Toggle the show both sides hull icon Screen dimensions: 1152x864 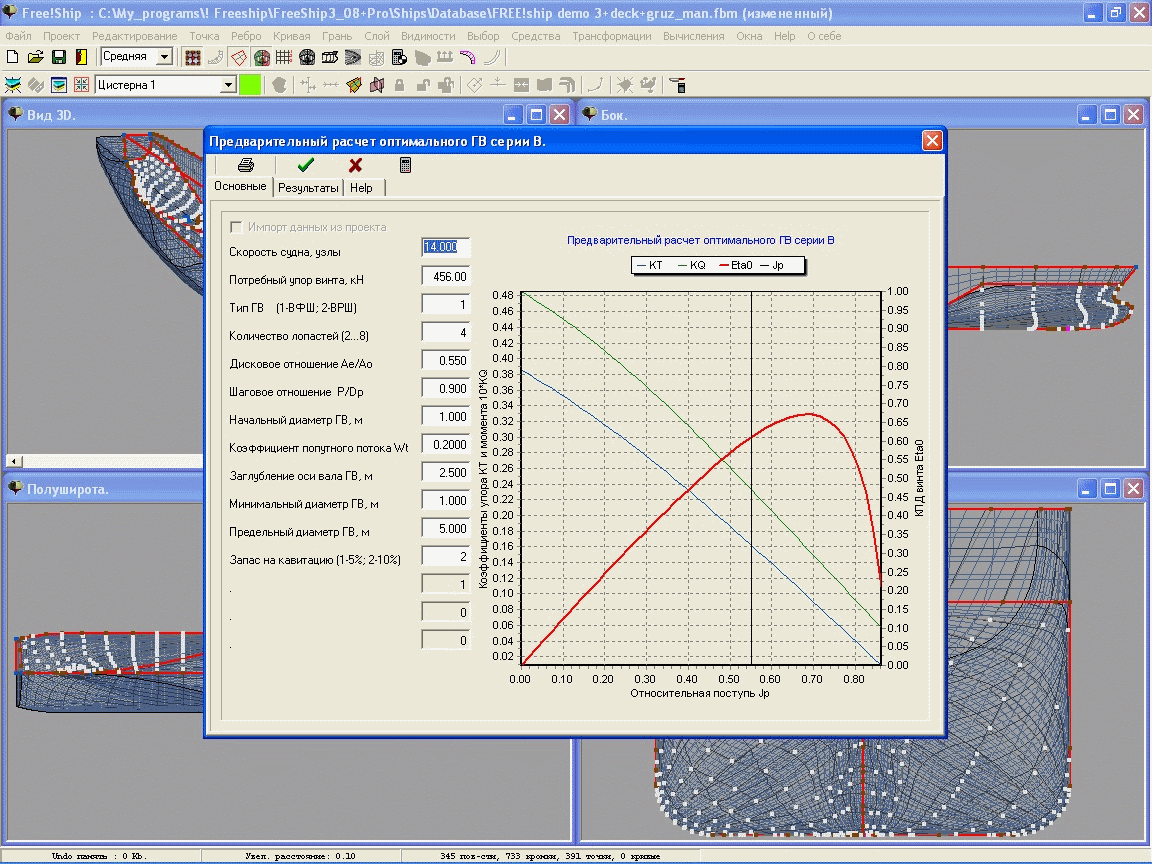[262, 57]
